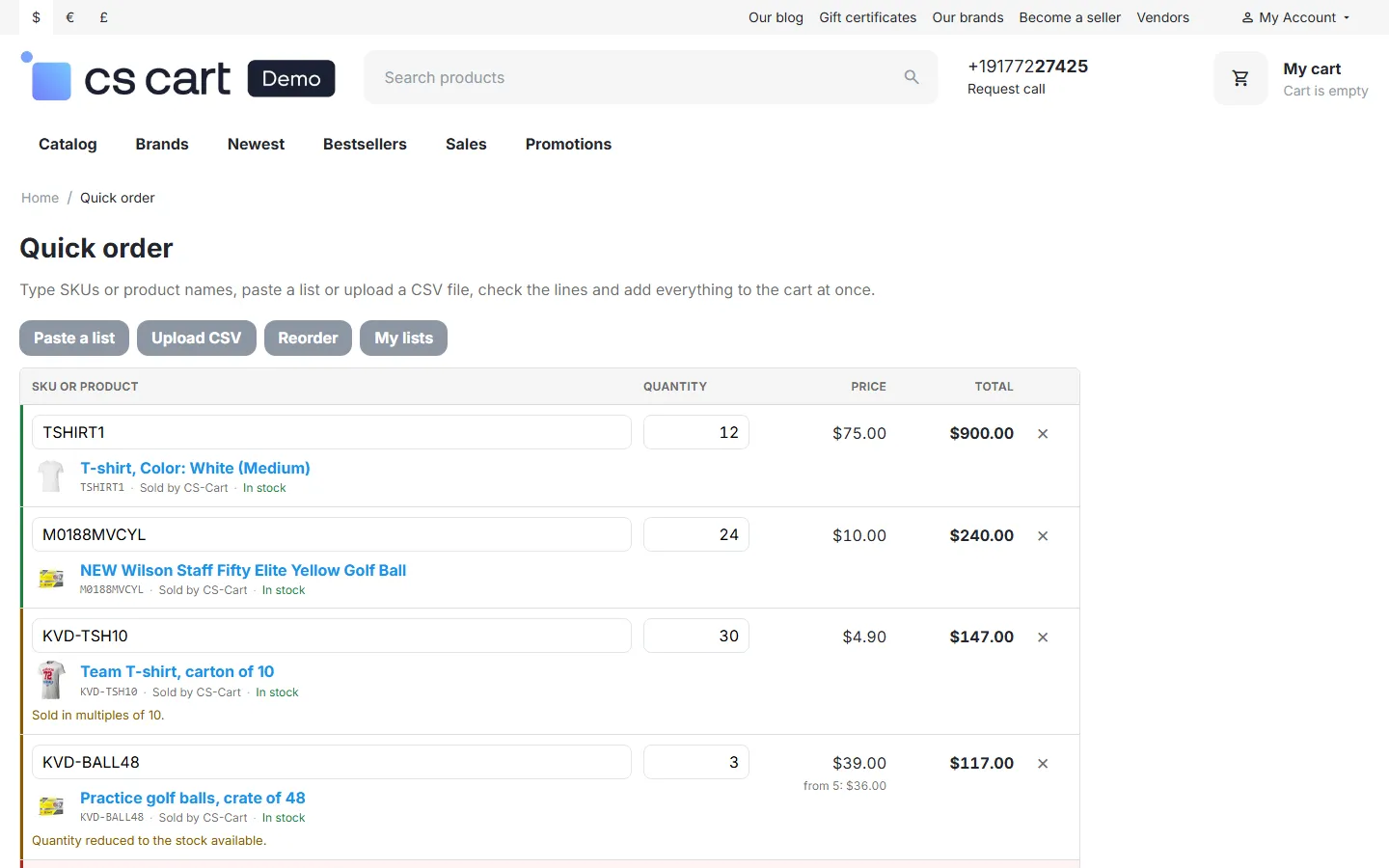The image size is (1389, 868).
Task: Click the SKU field containing TSHIRT1
Action: (x=332, y=432)
